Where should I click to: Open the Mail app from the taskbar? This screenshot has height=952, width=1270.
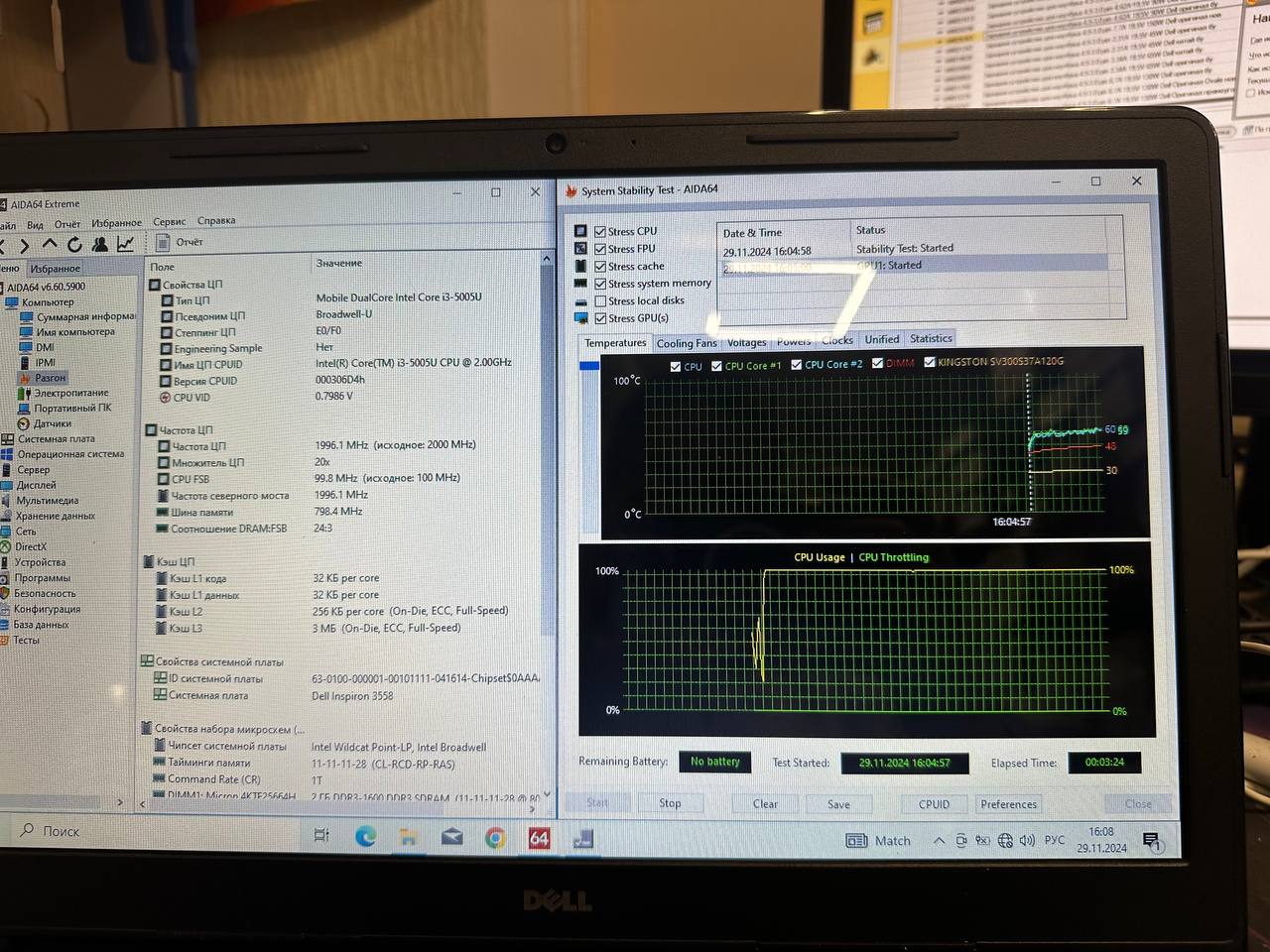[451, 838]
